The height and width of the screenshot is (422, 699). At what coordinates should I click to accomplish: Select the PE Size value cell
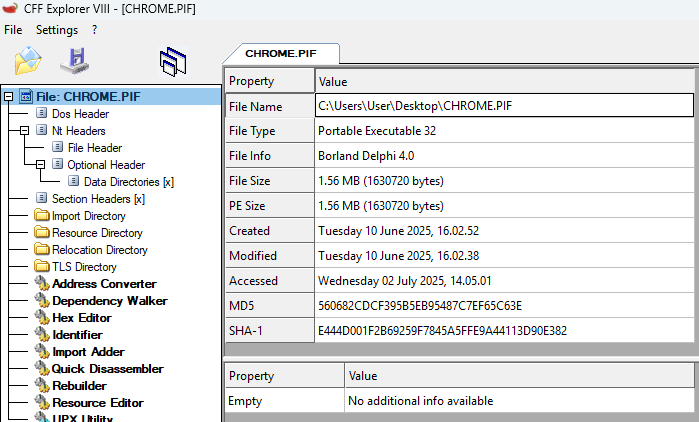[x=504, y=206]
